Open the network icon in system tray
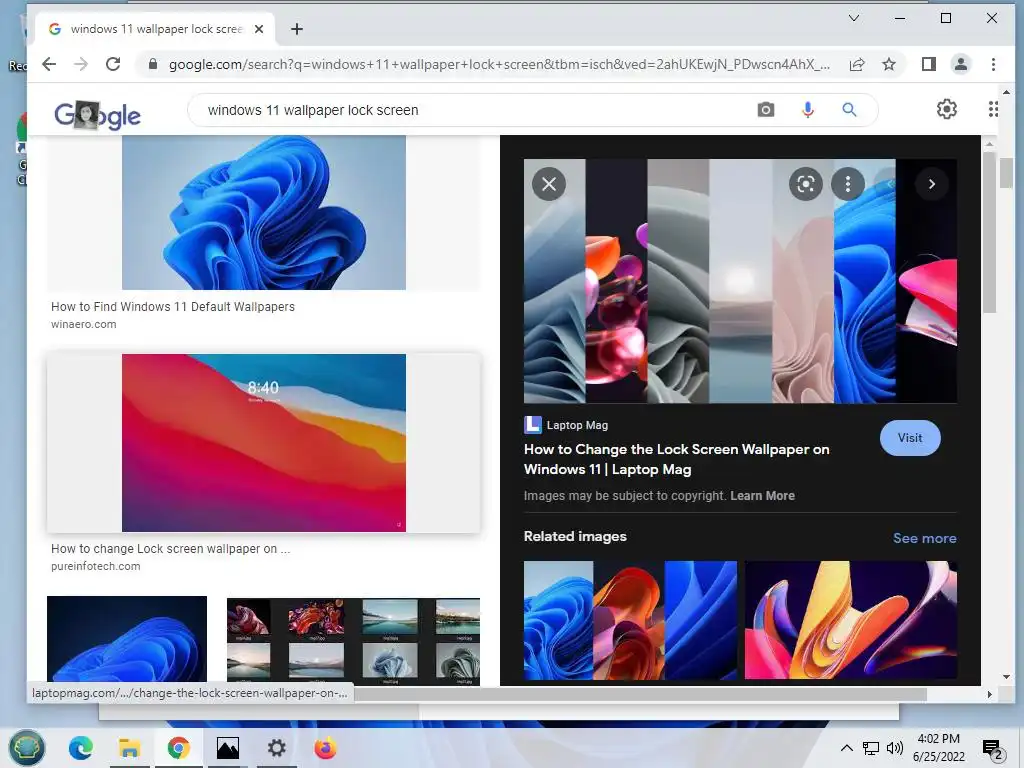The height and width of the screenshot is (768, 1024). click(871, 748)
